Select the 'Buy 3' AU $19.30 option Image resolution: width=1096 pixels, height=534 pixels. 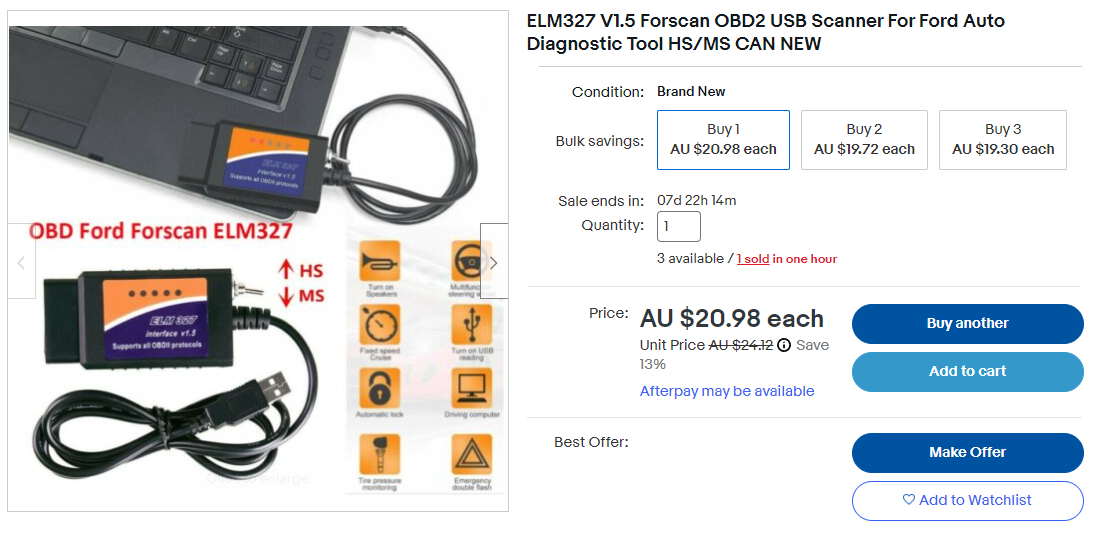[x=1003, y=139]
